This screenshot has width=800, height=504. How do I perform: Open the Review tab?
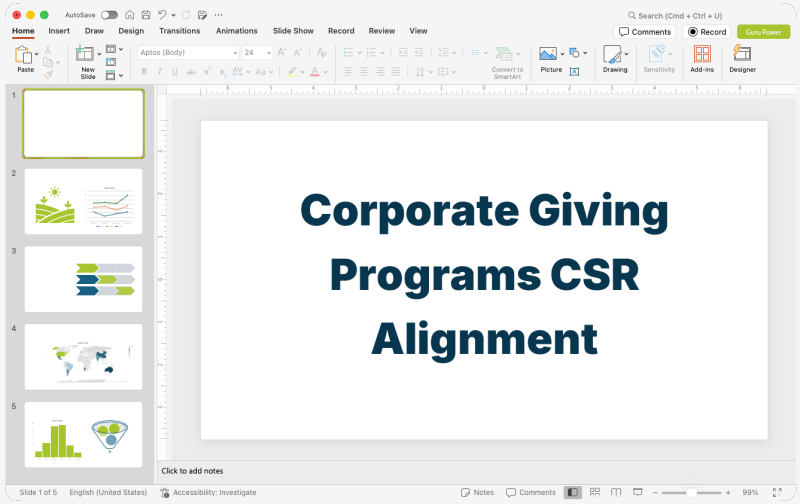point(382,31)
